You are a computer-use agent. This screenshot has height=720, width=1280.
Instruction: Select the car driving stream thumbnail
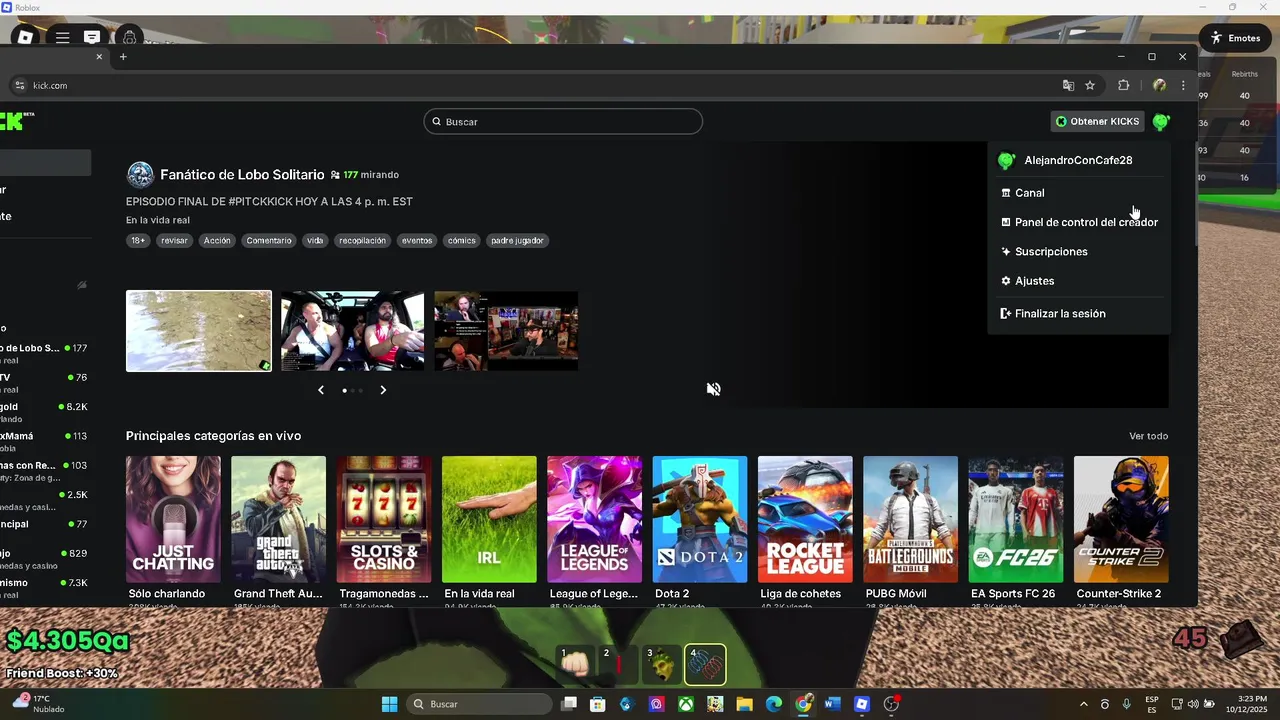(x=352, y=331)
